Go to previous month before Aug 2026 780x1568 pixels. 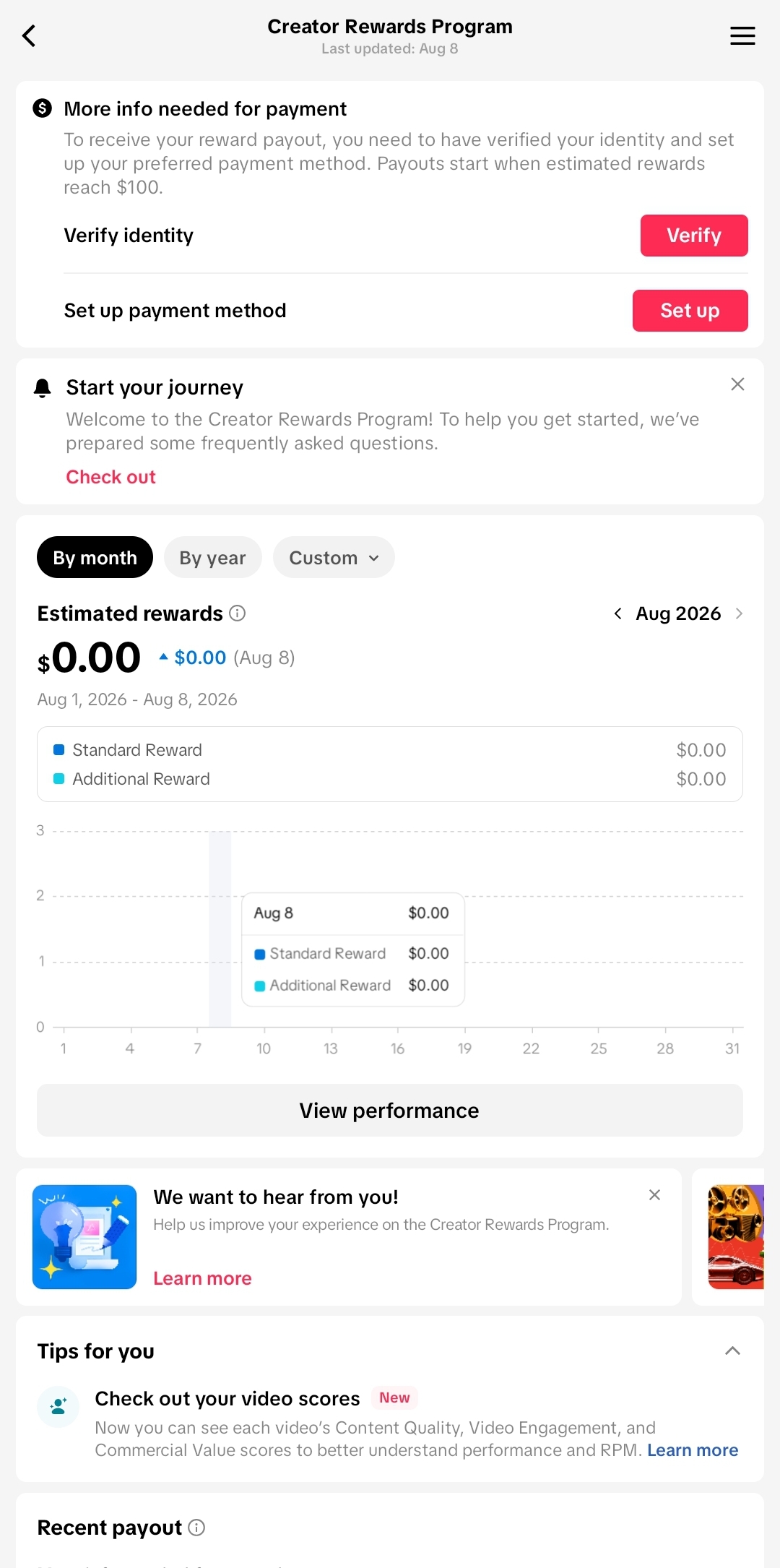click(x=617, y=613)
